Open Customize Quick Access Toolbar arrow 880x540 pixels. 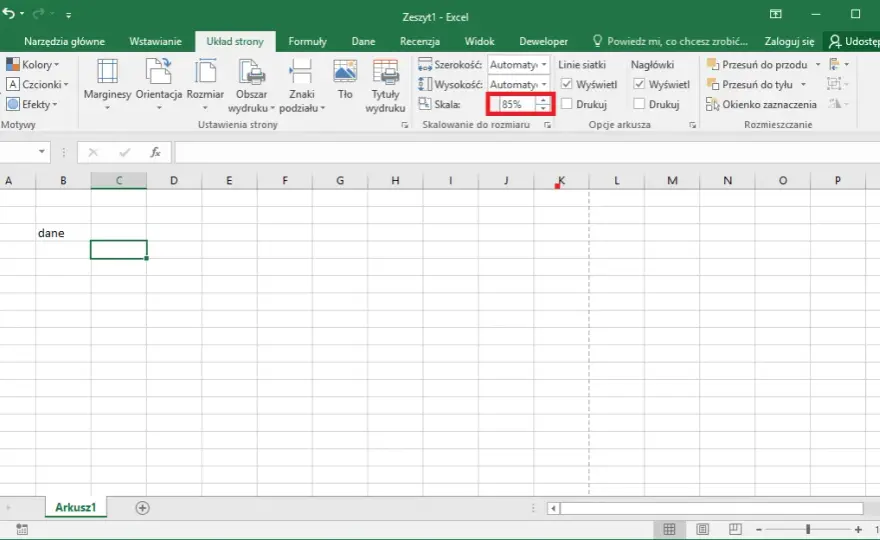[x=68, y=15]
